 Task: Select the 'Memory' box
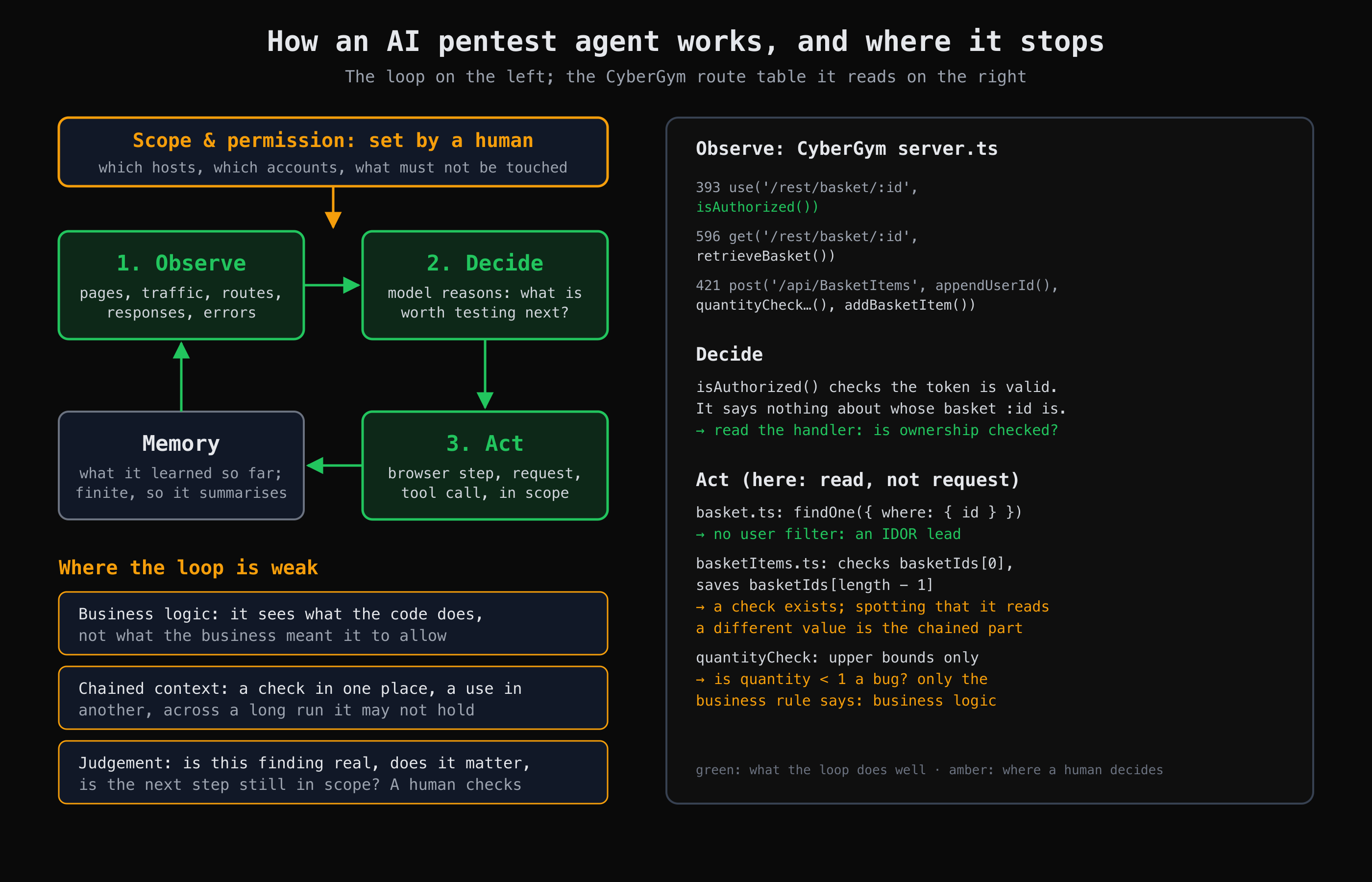pos(181,465)
